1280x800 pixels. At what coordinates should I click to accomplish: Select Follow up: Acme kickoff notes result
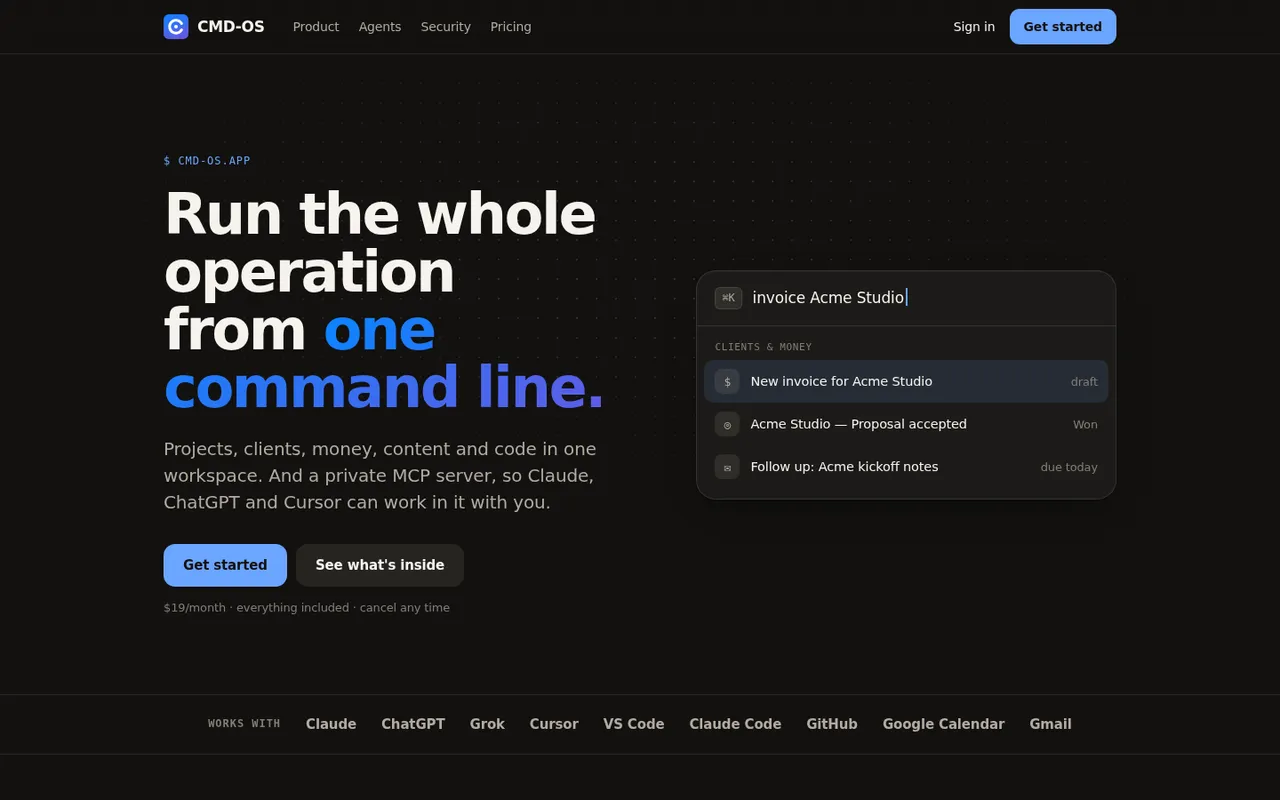[x=906, y=467]
